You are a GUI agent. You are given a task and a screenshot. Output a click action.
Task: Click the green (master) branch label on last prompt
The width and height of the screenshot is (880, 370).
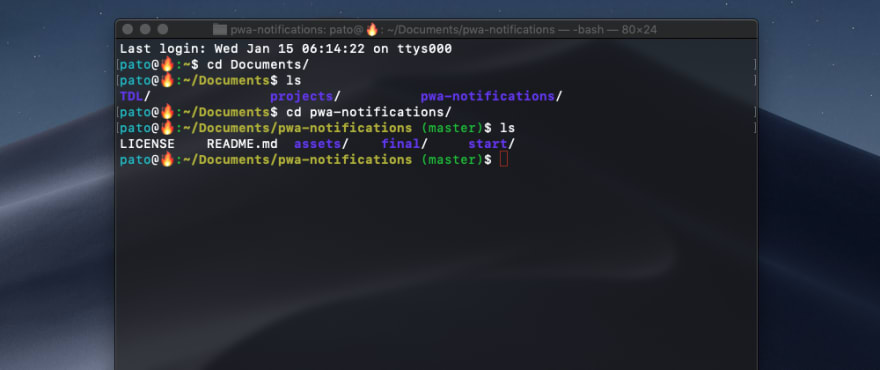(452, 160)
